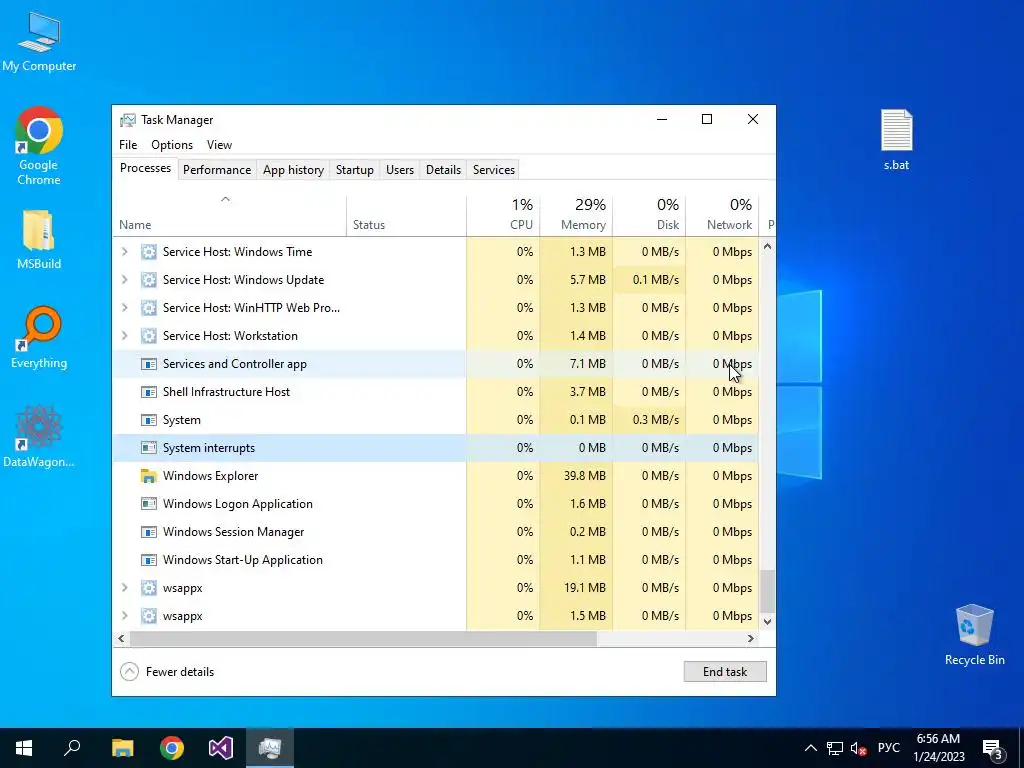Click the Windows Start-Up Application icon

click(x=149, y=560)
